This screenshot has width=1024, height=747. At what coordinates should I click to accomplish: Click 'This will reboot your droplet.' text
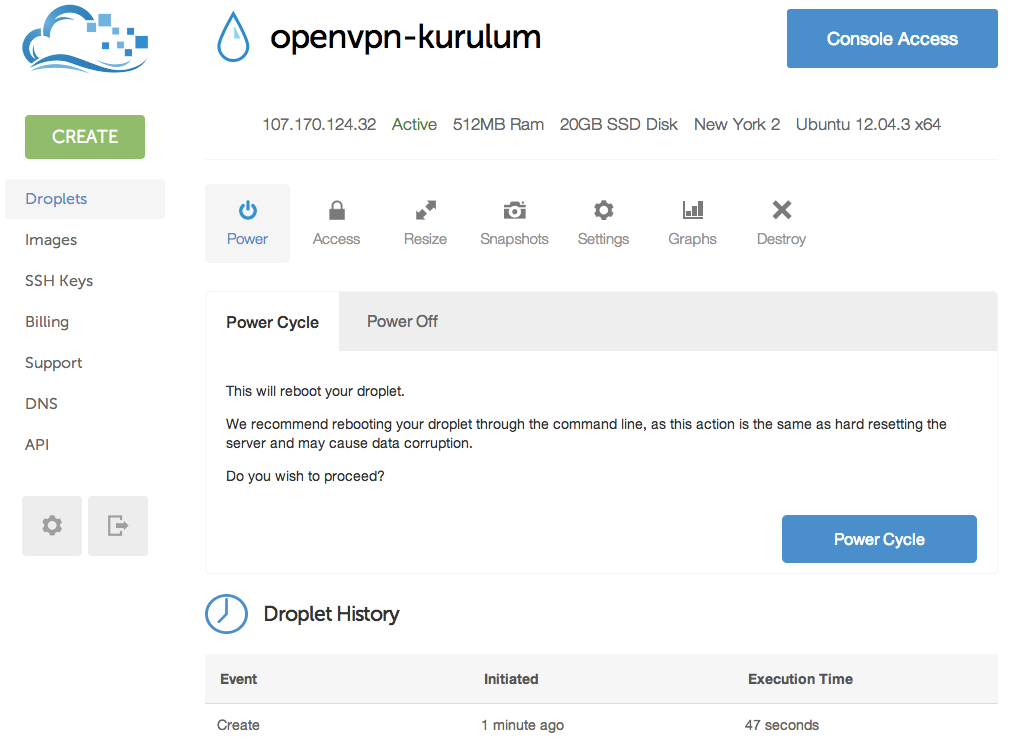pyautogui.click(x=315, y=391)
